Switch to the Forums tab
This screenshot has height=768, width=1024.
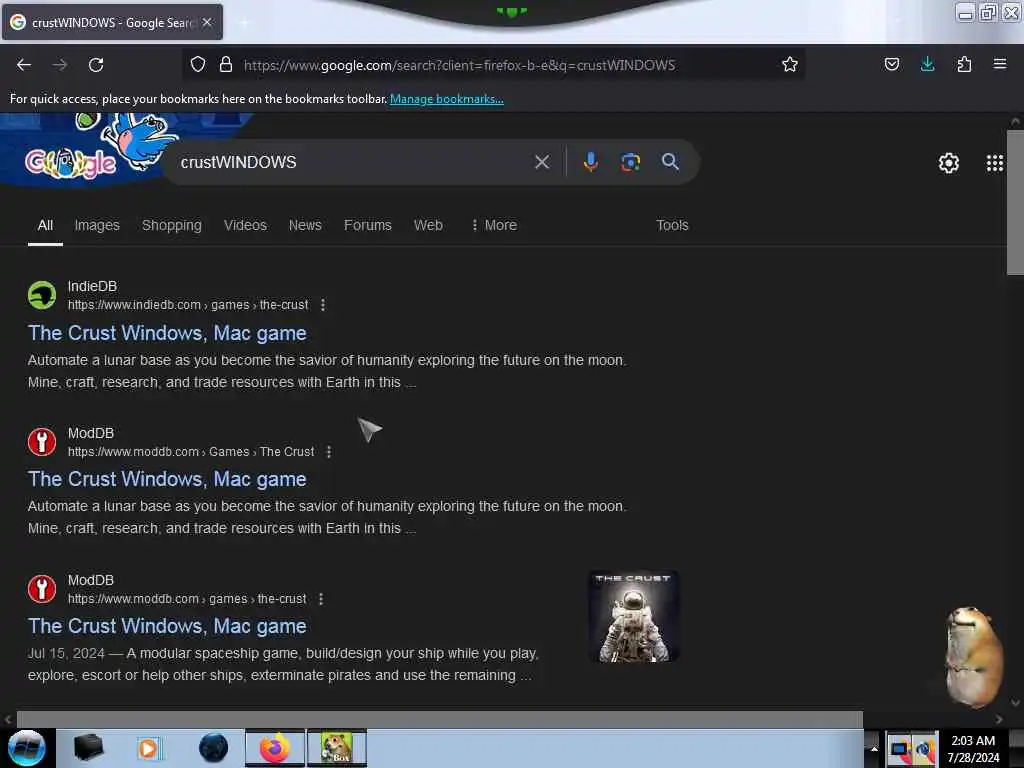(368, 225)
